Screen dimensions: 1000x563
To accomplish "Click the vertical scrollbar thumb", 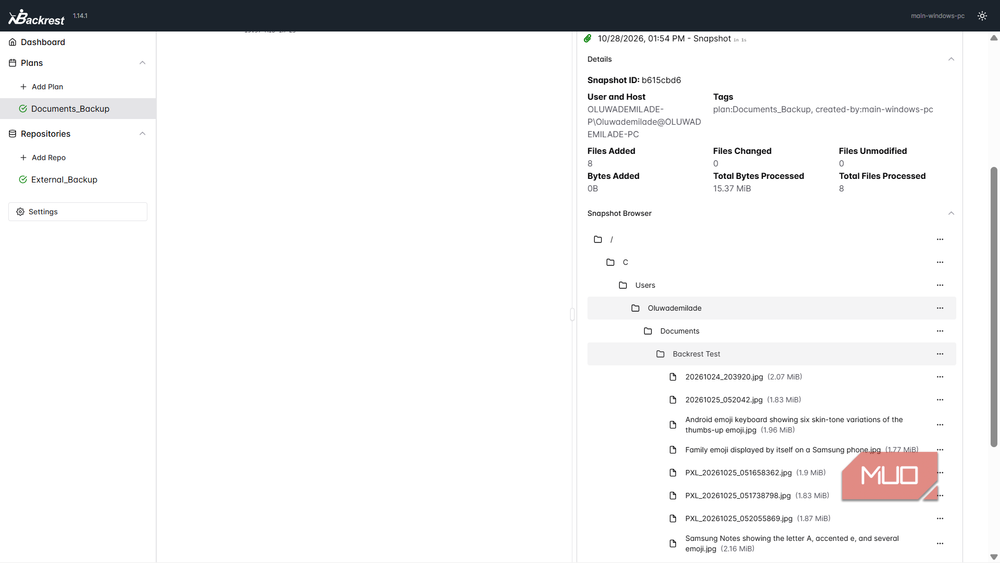I will [x=994, y=307].
